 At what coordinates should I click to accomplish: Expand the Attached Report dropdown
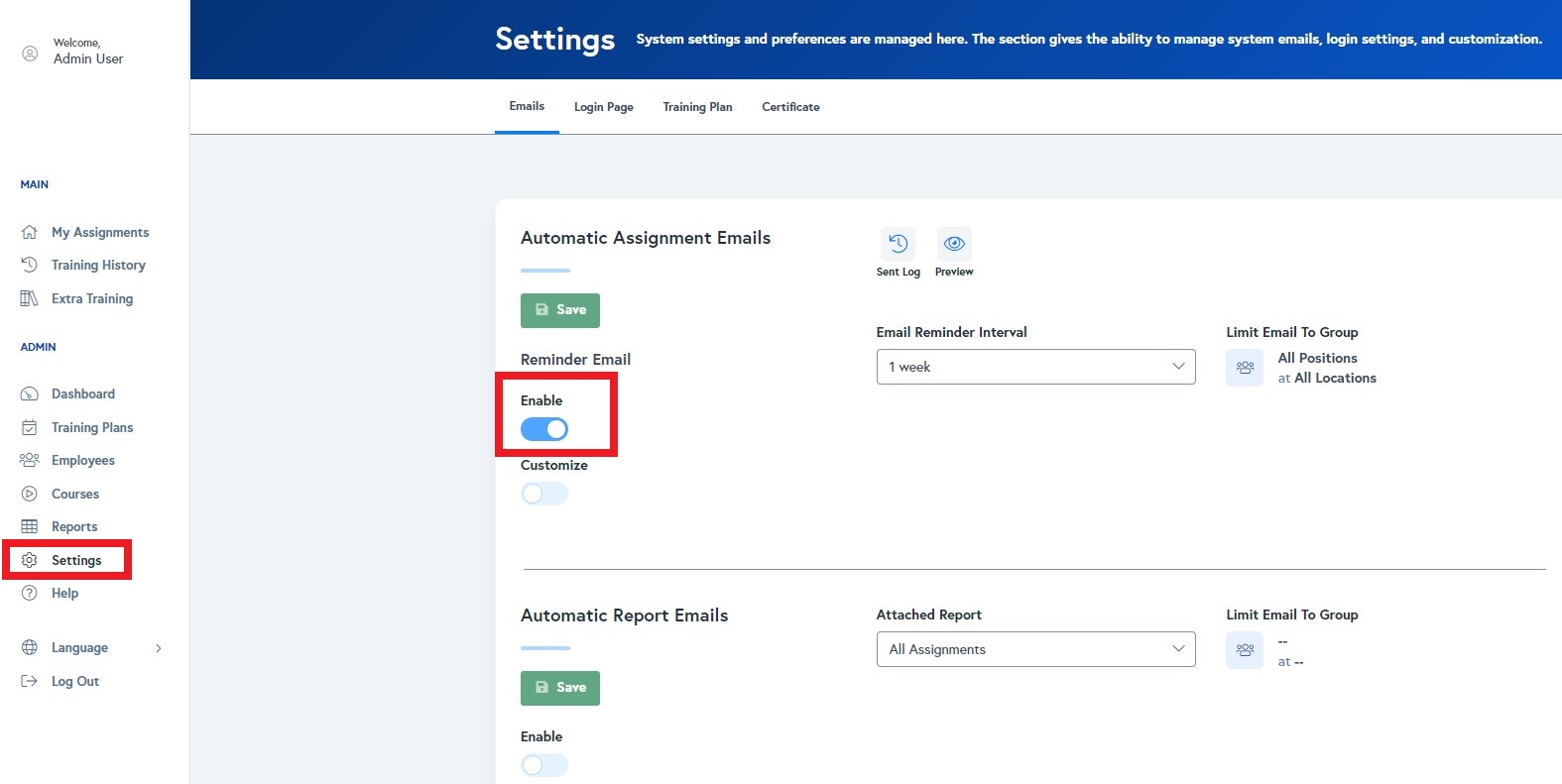pos(1035,649)
